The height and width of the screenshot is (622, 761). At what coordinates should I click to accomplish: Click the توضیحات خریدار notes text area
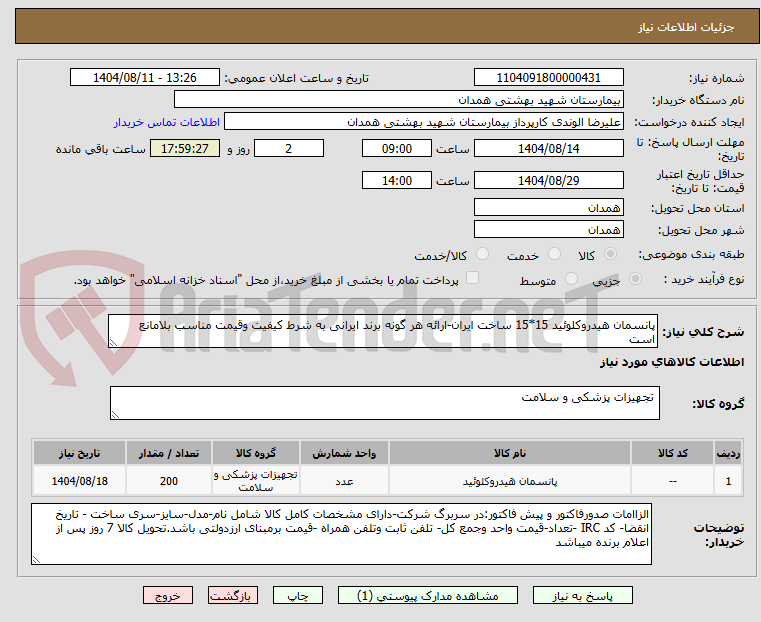coord(341,534)
